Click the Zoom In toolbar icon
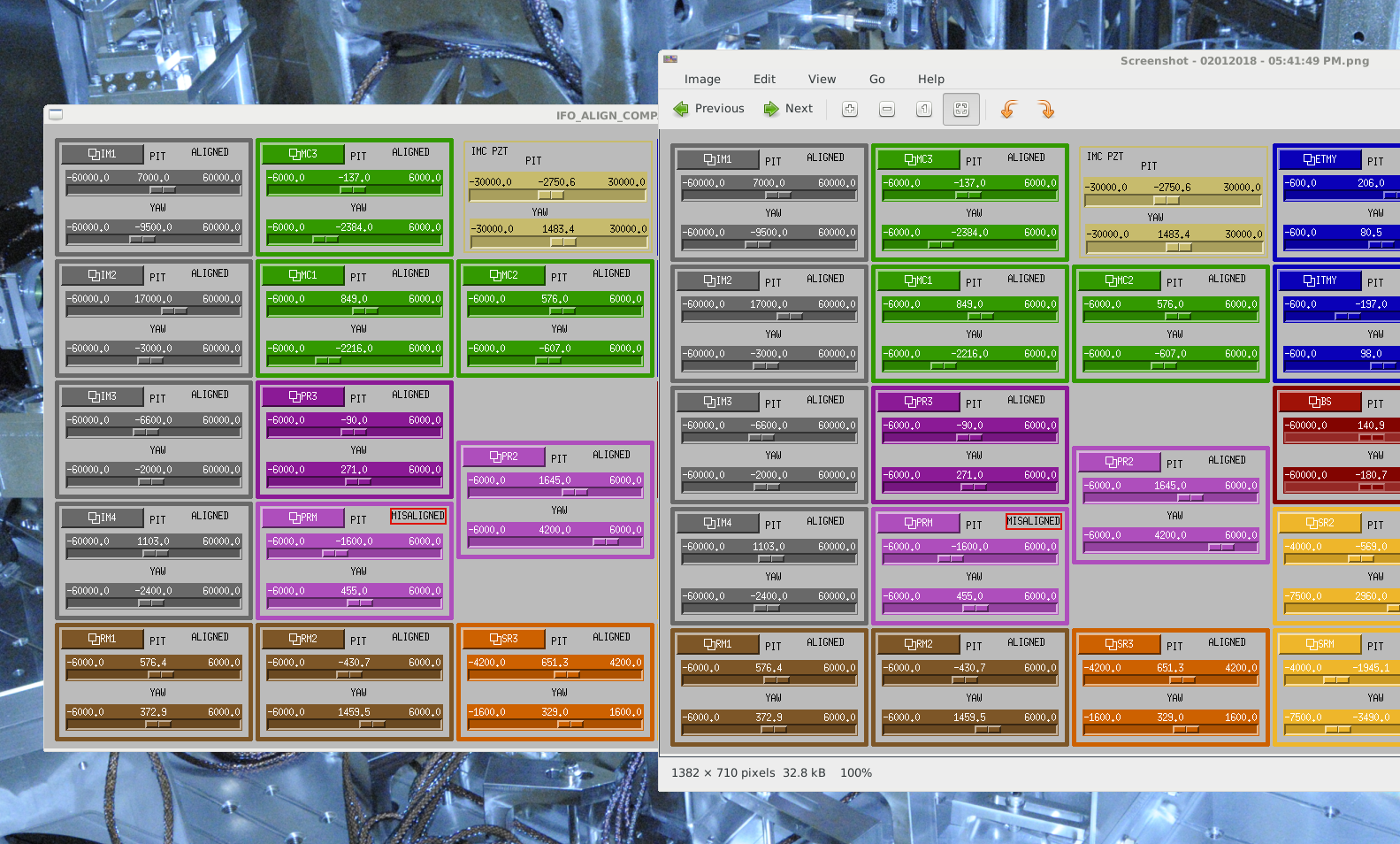Image resolution: width=1400 pixels, height=844 pixels. tap(850, 109)
